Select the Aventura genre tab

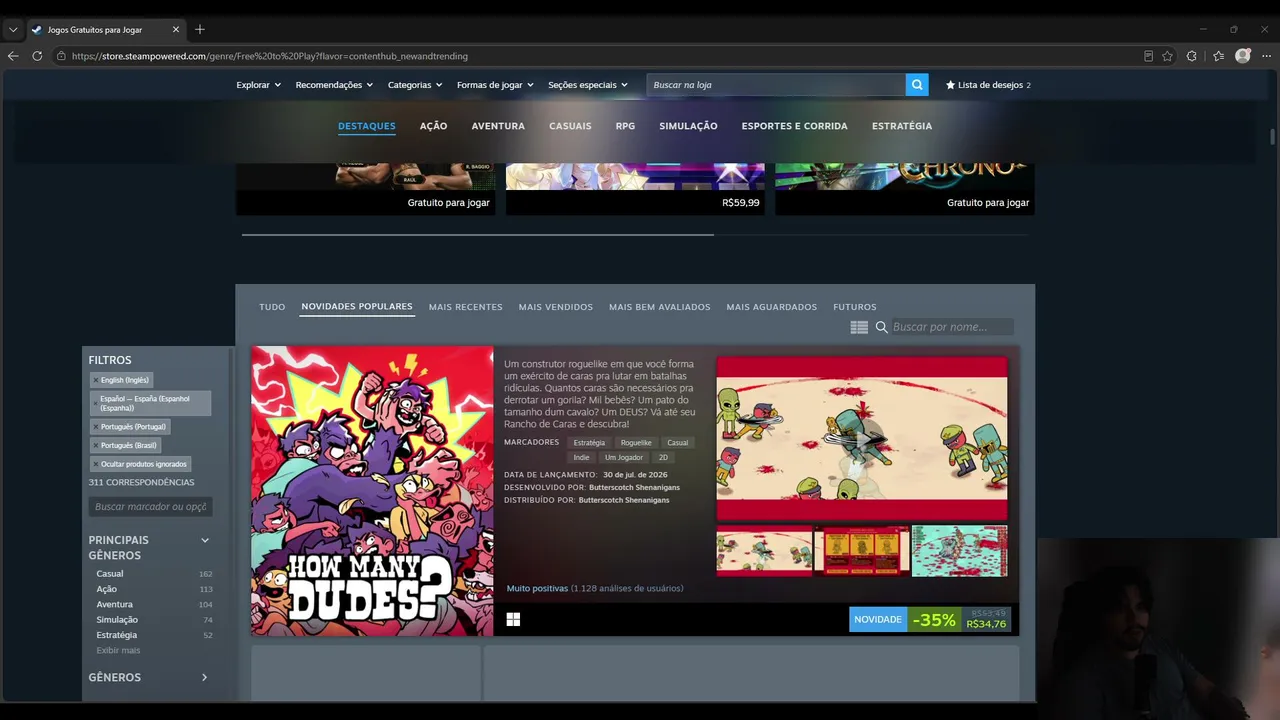tap(498, 126)
